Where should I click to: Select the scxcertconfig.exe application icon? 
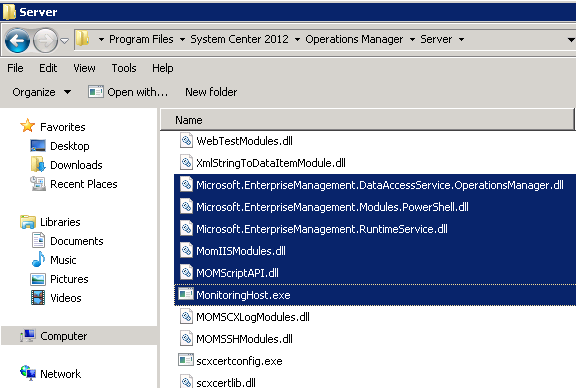[186, 360]
